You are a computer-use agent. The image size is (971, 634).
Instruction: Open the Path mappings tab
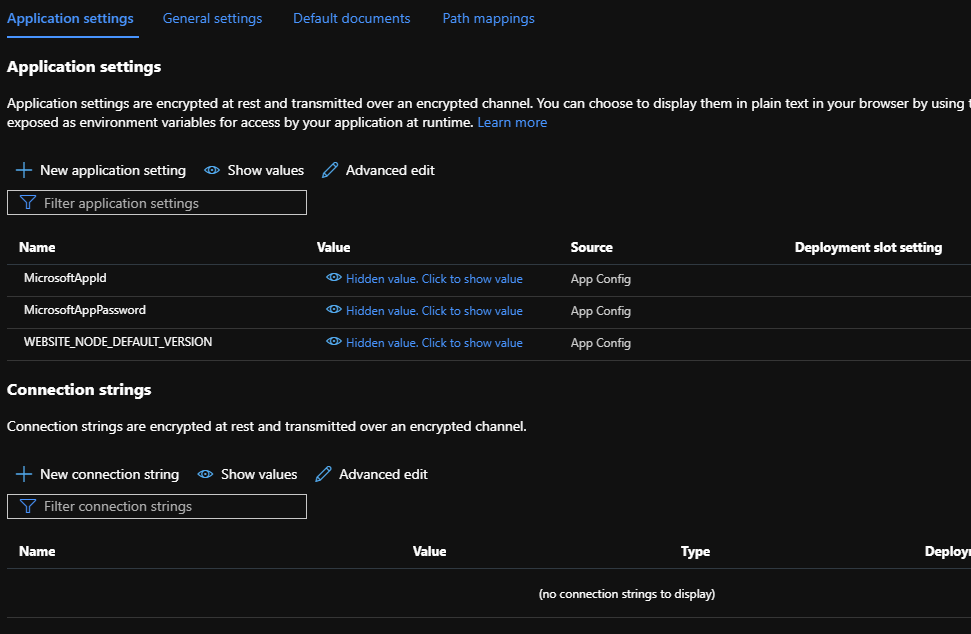(488, 18)
